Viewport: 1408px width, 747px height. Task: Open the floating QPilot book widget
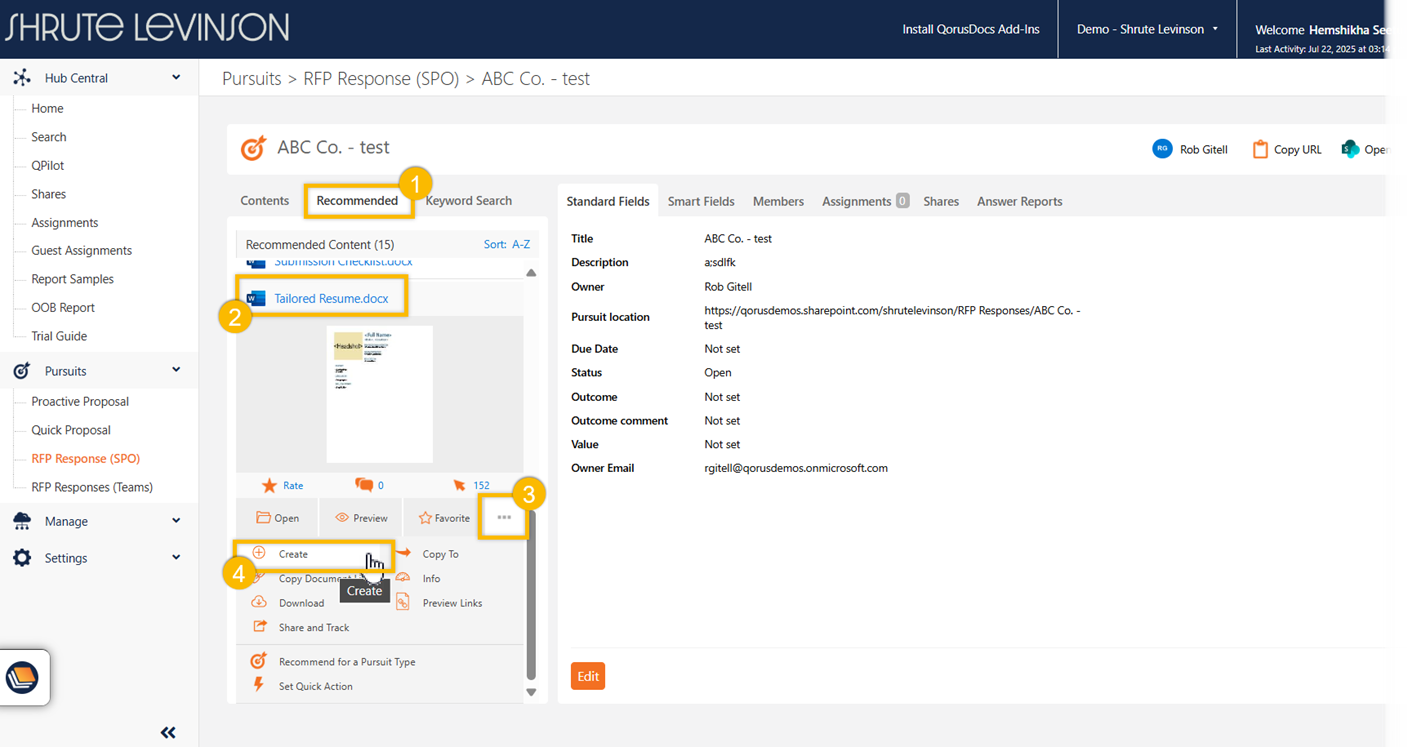(24, 678)
